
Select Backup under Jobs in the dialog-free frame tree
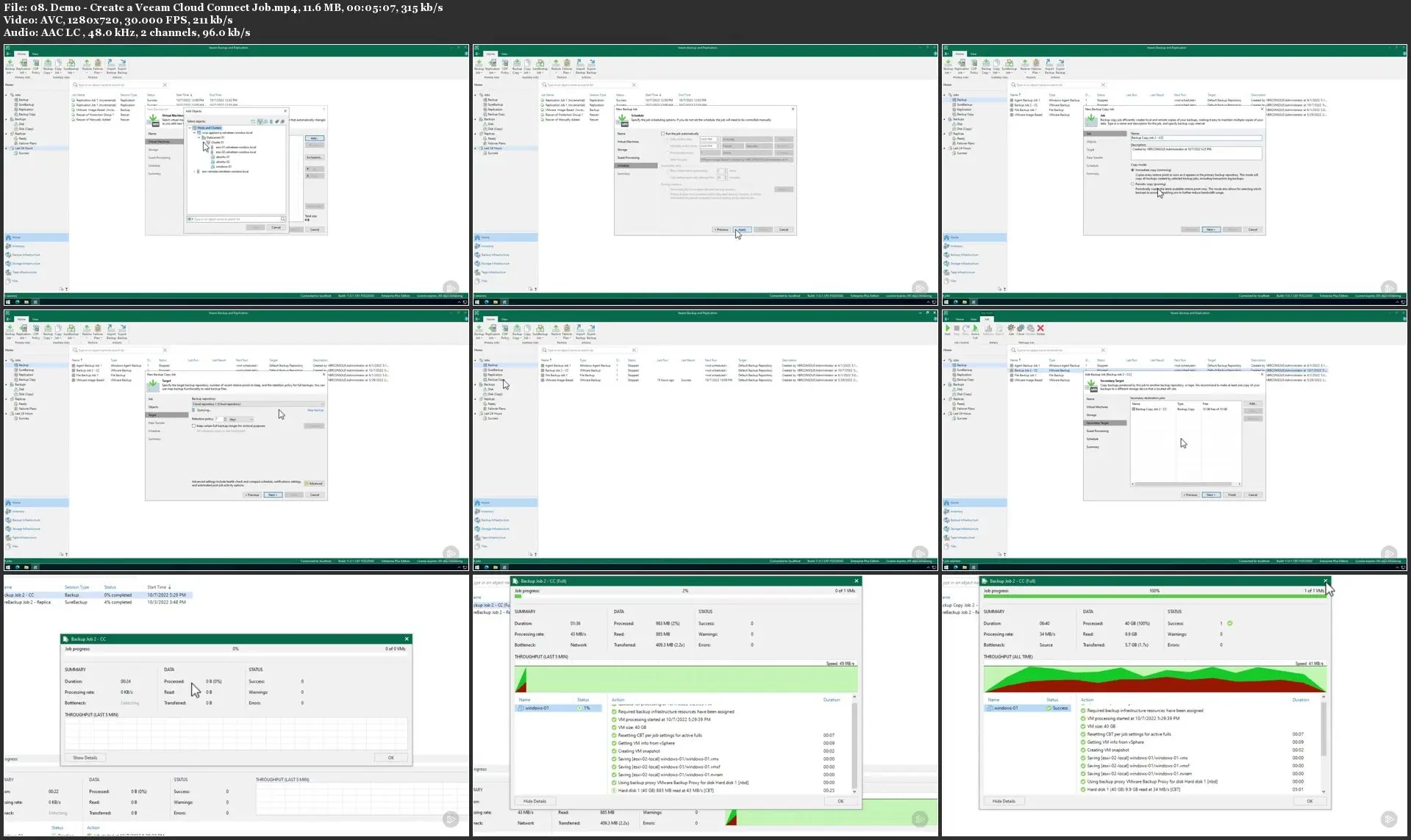coord(493,365)
